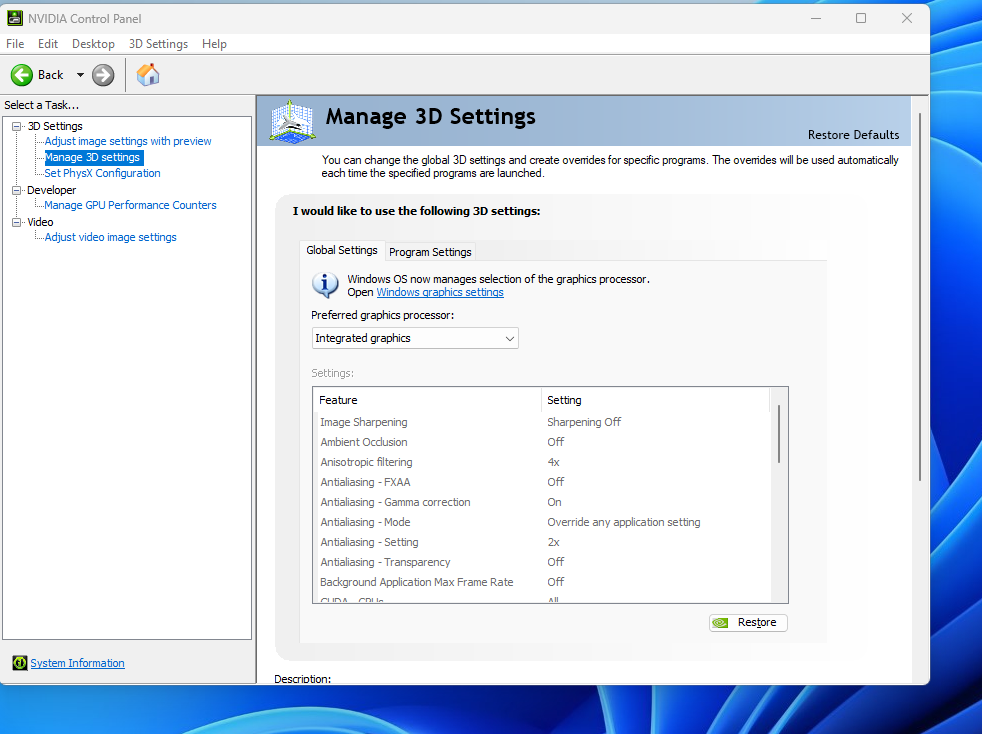Click the 2x antialiasing setting value
This screenshot has width=982, height=734.
tap(554, 542)
